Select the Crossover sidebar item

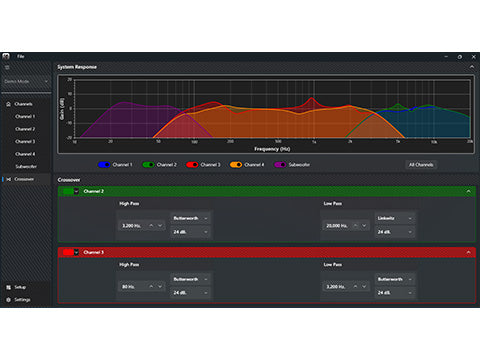26,179
